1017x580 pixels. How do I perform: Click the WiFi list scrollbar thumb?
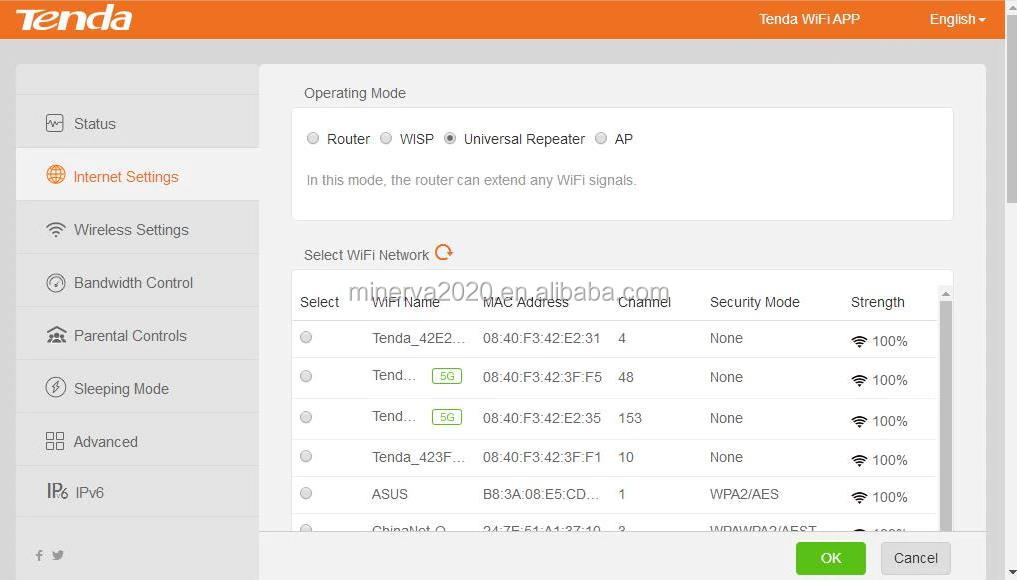click(x=946, y=415)
